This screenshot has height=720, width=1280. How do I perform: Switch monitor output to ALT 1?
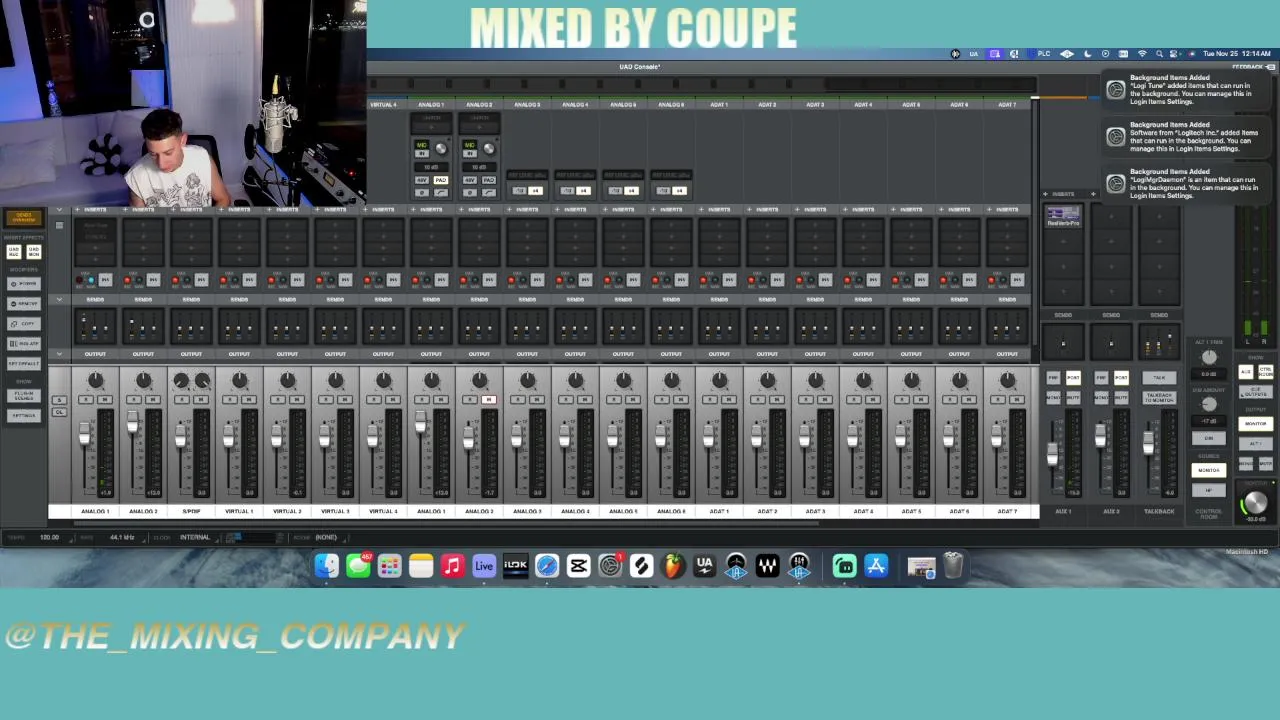[x=1255, y=443]
